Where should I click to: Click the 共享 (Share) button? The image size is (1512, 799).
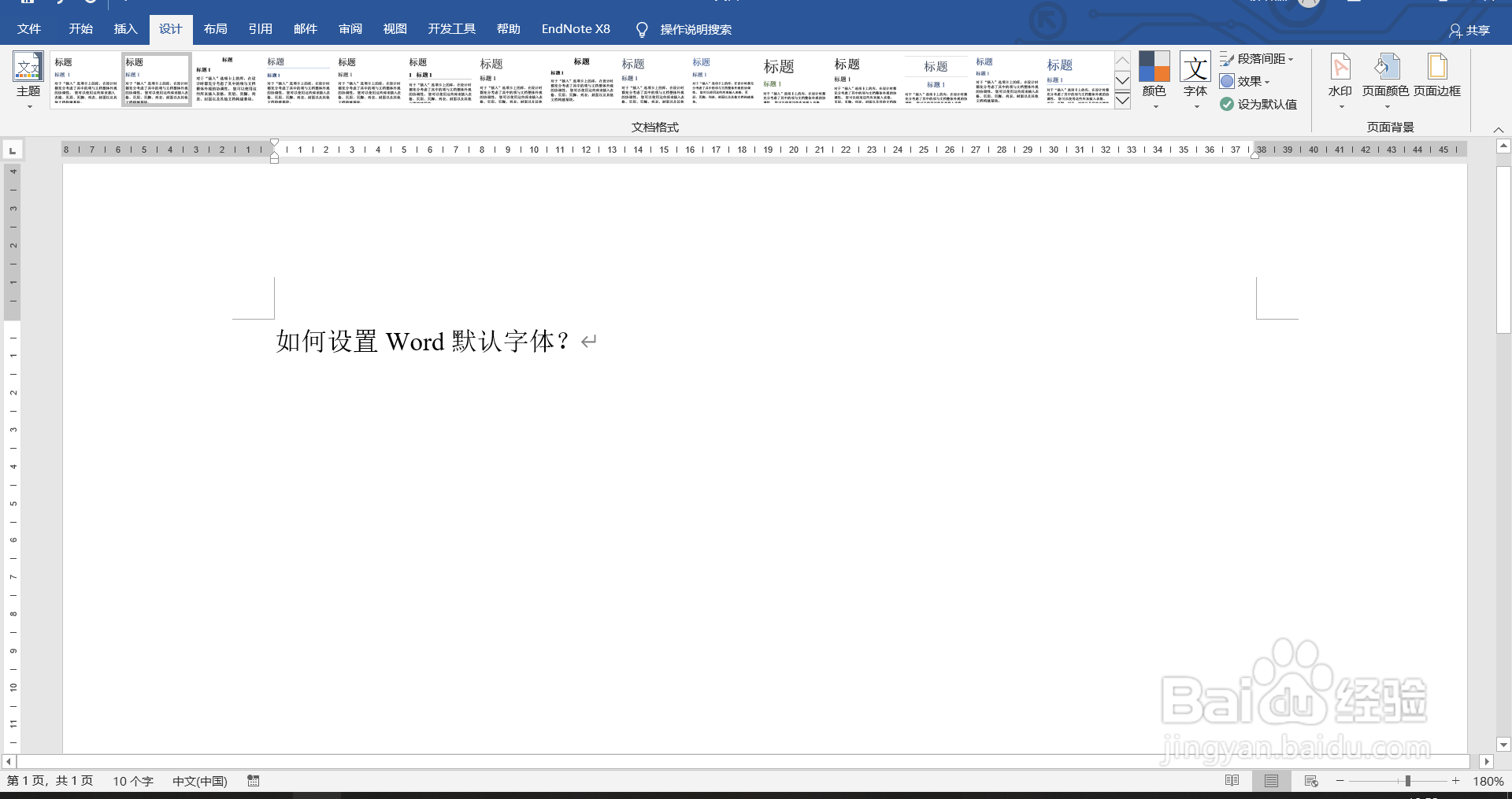click(x=1469, y=30)
